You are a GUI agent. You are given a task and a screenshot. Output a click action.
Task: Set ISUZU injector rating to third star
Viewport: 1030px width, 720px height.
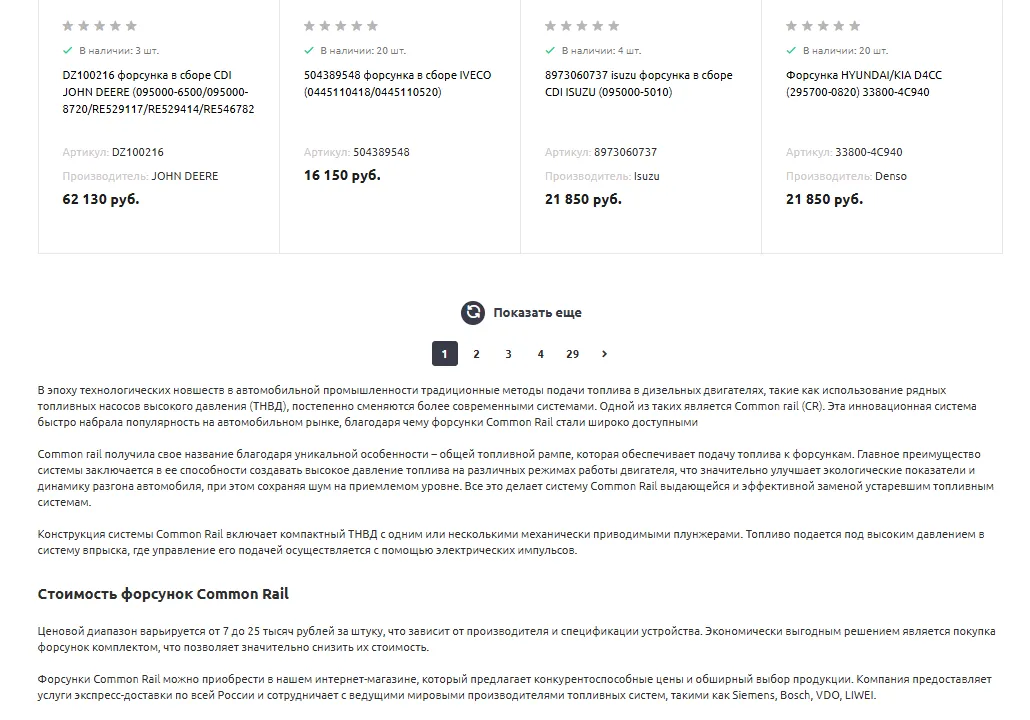582,26
